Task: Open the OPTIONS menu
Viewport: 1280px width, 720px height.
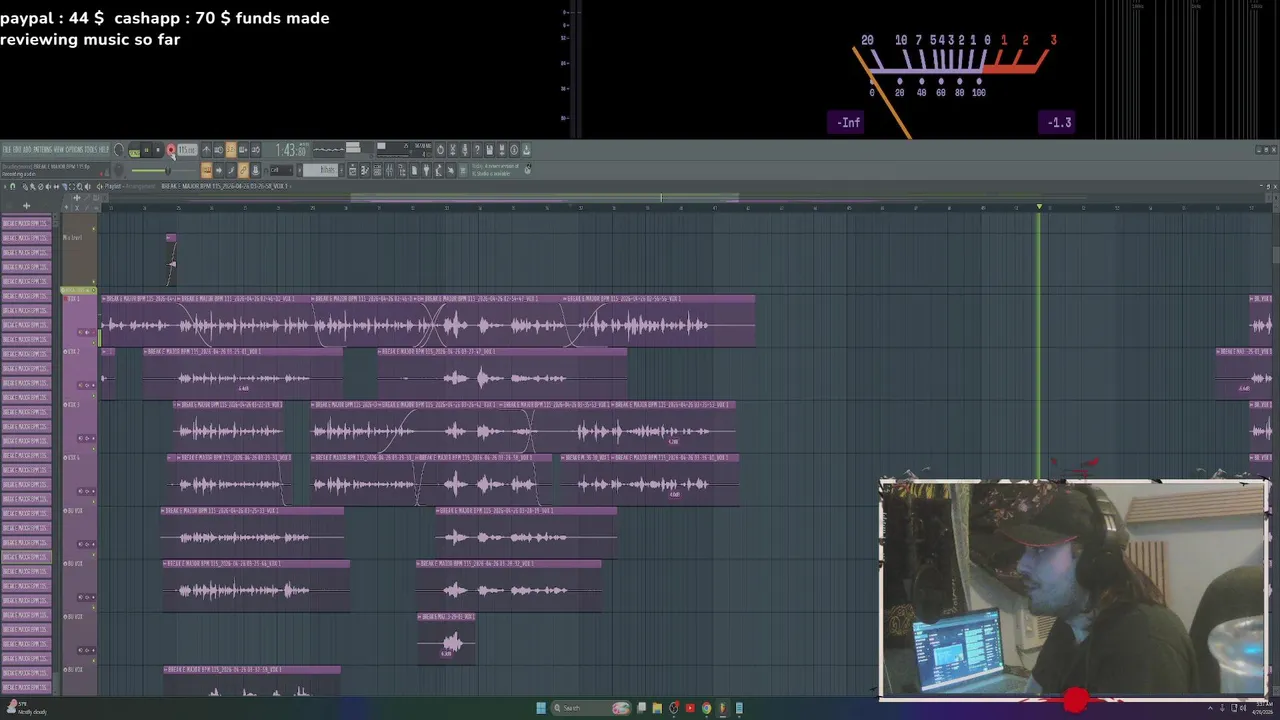Action: (x=75, y=150)
